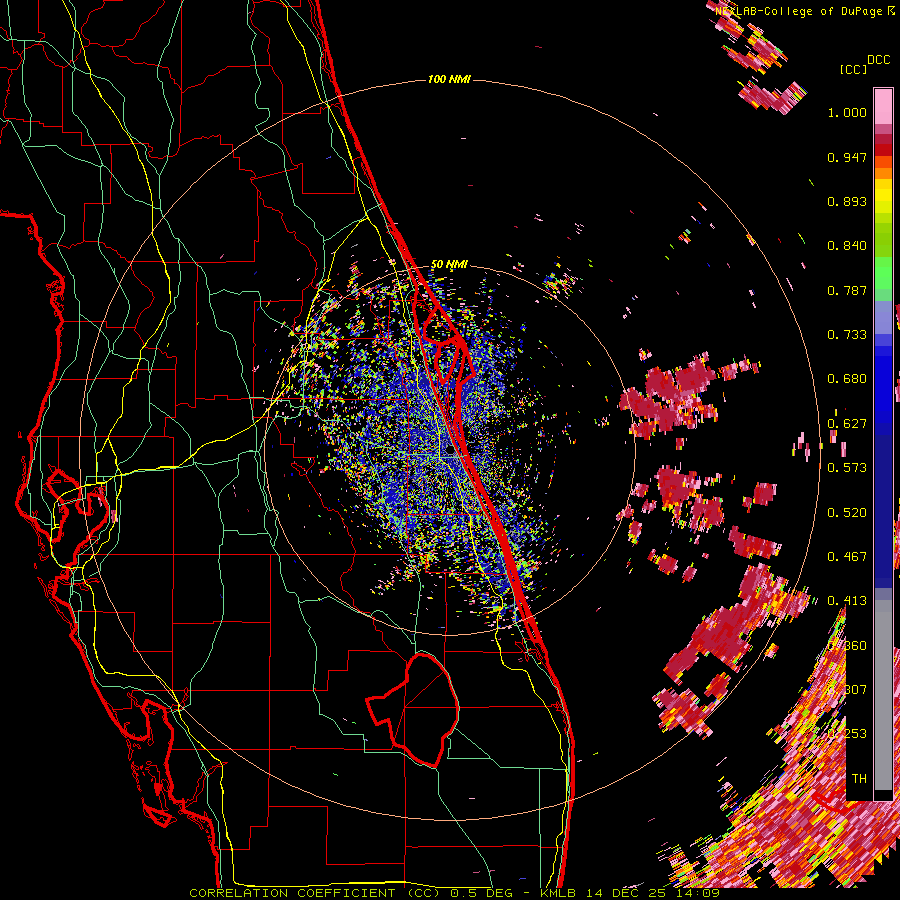
Task: Select the 0.680 legend value
Action: [x=847, y=379]
